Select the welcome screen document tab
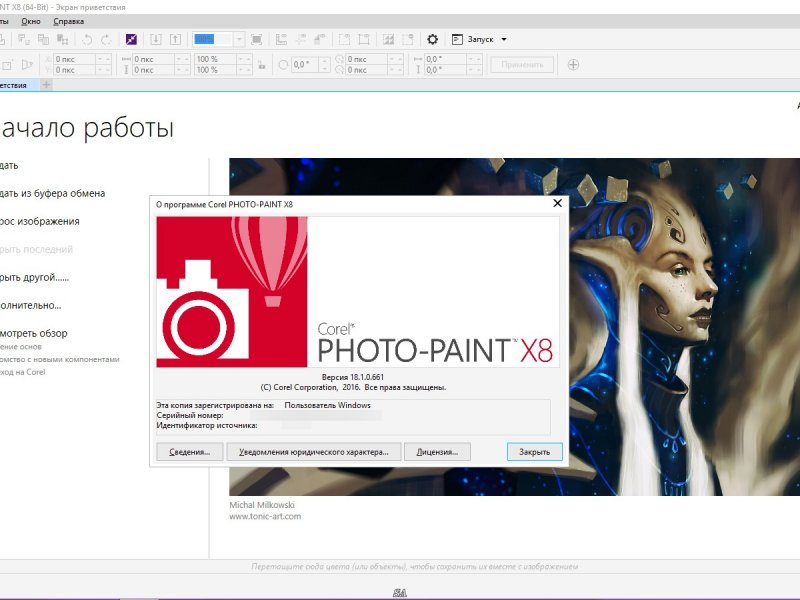The width and height of the screenshot is (800, 600). (17, 85)
